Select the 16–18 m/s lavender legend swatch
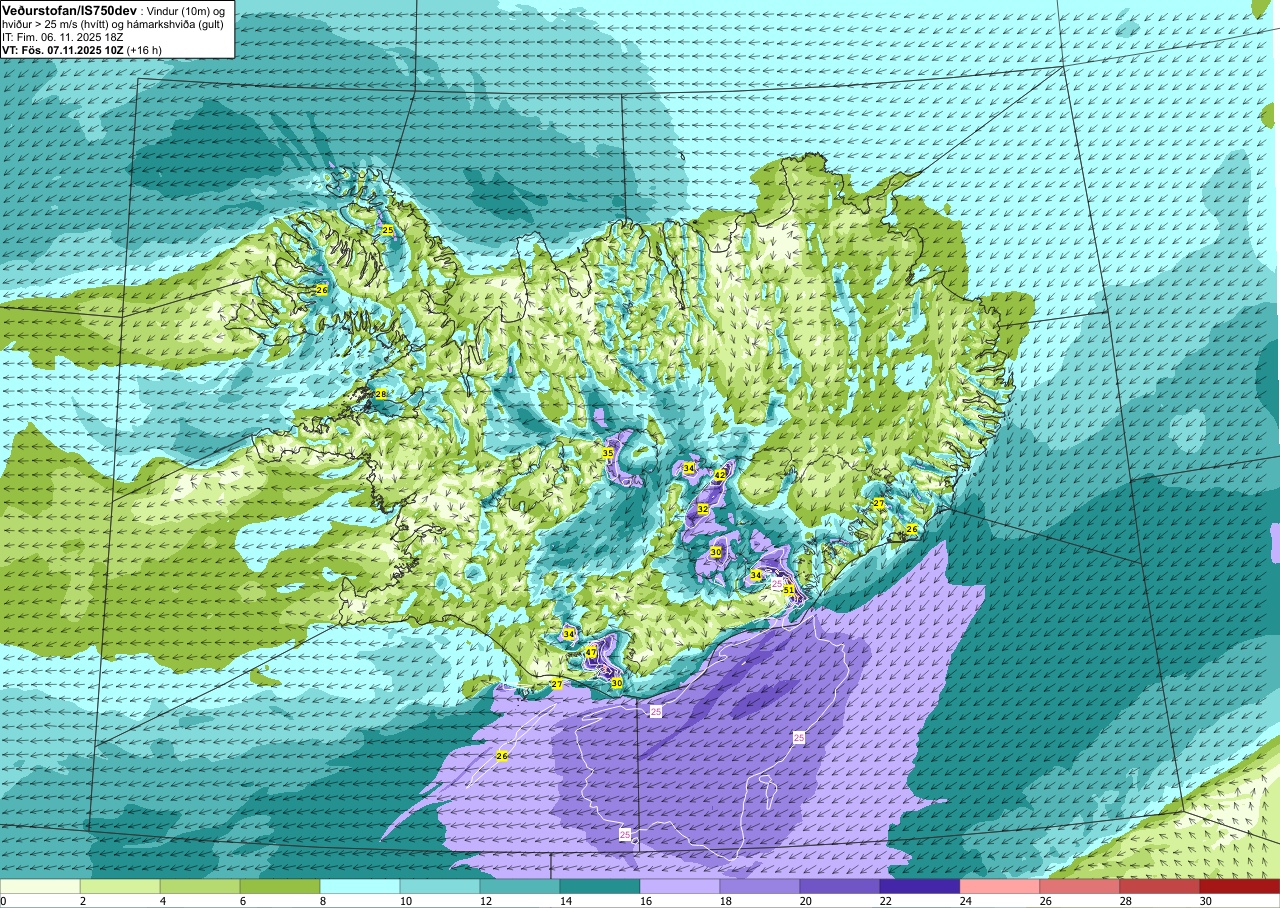Screen dimensions: 1280x908 click(680, 886)
